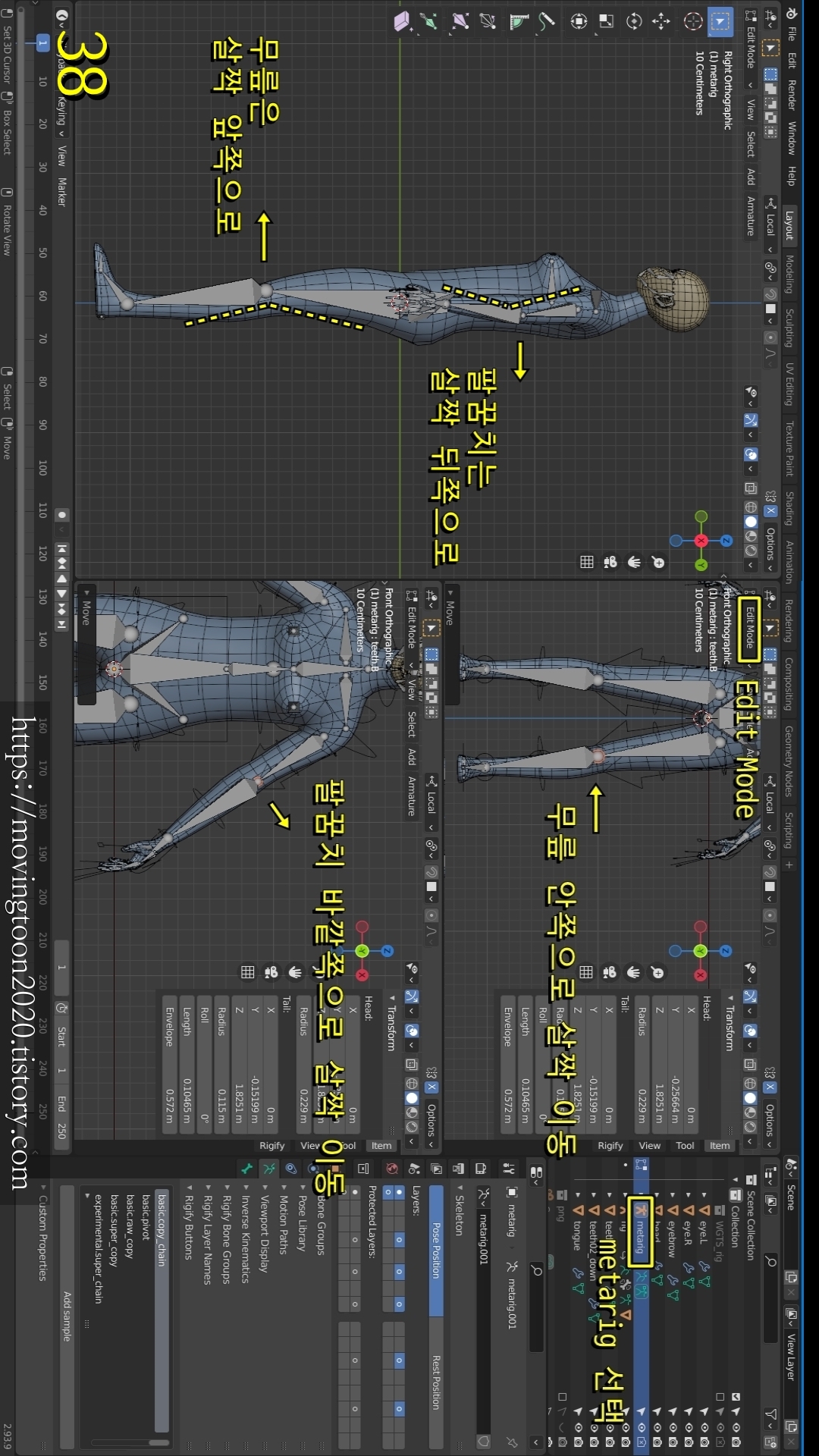
Task: Open the Rigify sidebar tab in the leg viewport
Action: tap(610, 1146)
